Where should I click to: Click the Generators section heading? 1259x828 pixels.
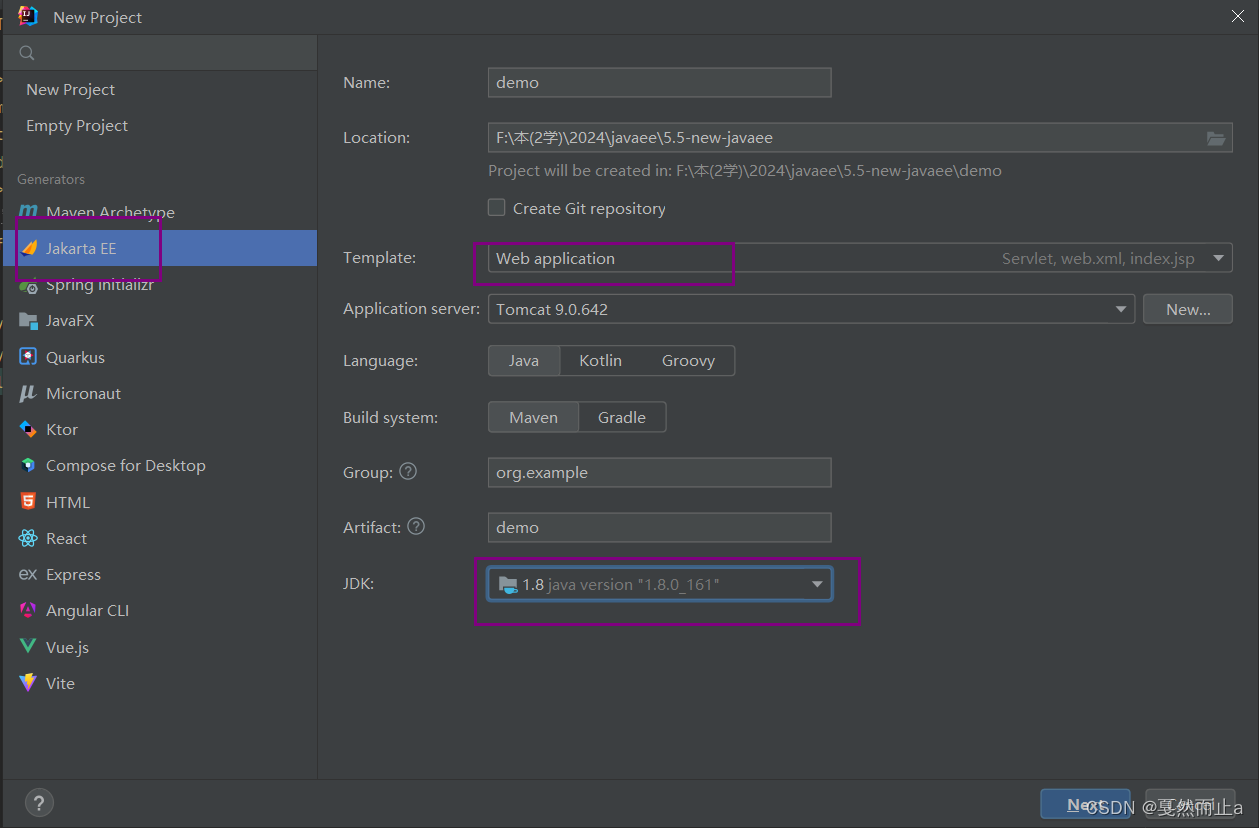(51, 179)
